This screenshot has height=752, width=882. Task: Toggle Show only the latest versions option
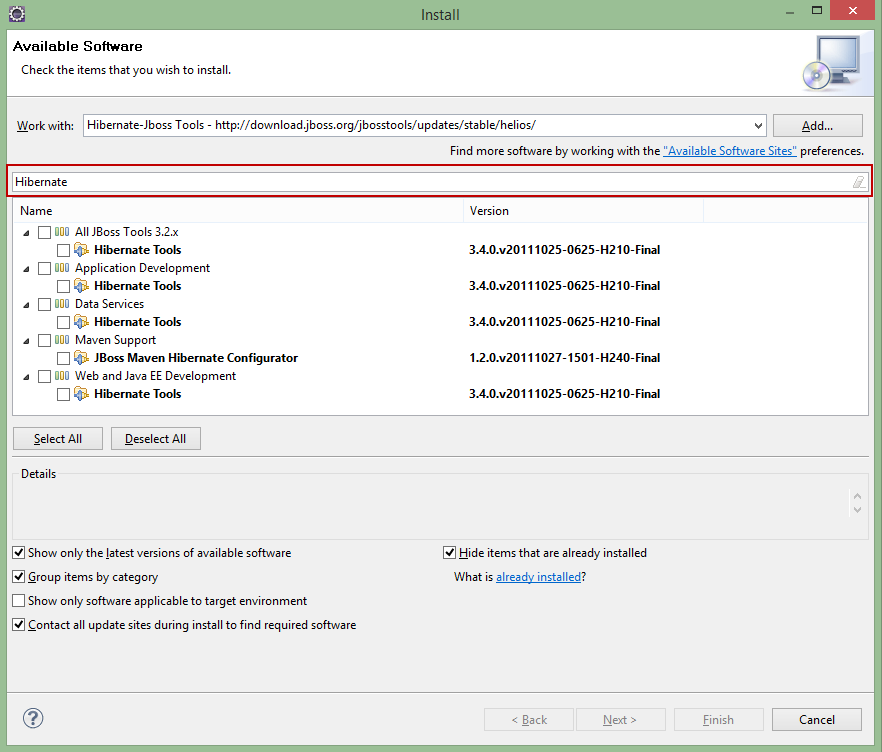19,553
